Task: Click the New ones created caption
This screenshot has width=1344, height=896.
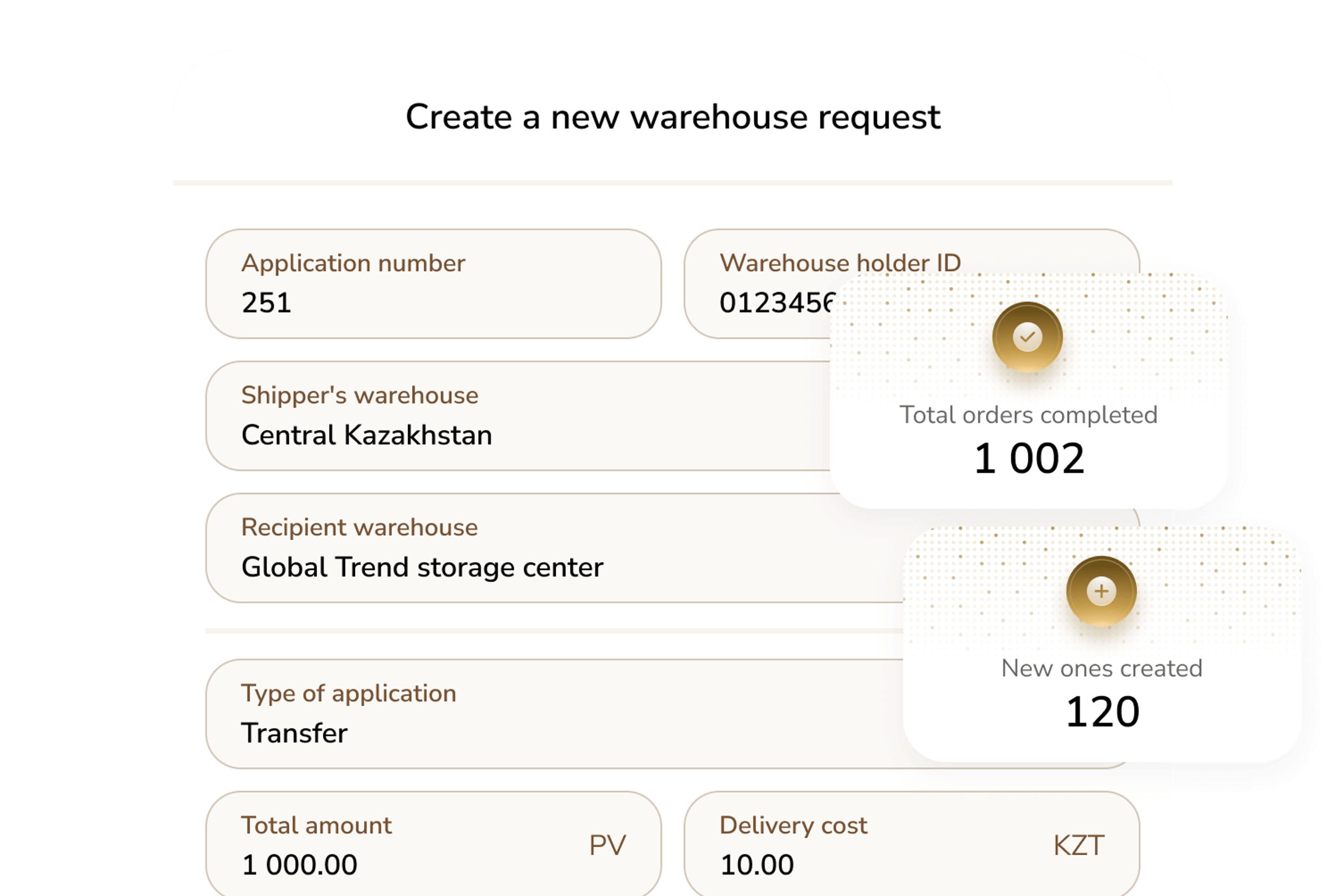Action: pyautogui.click(x=1102, y=668)
